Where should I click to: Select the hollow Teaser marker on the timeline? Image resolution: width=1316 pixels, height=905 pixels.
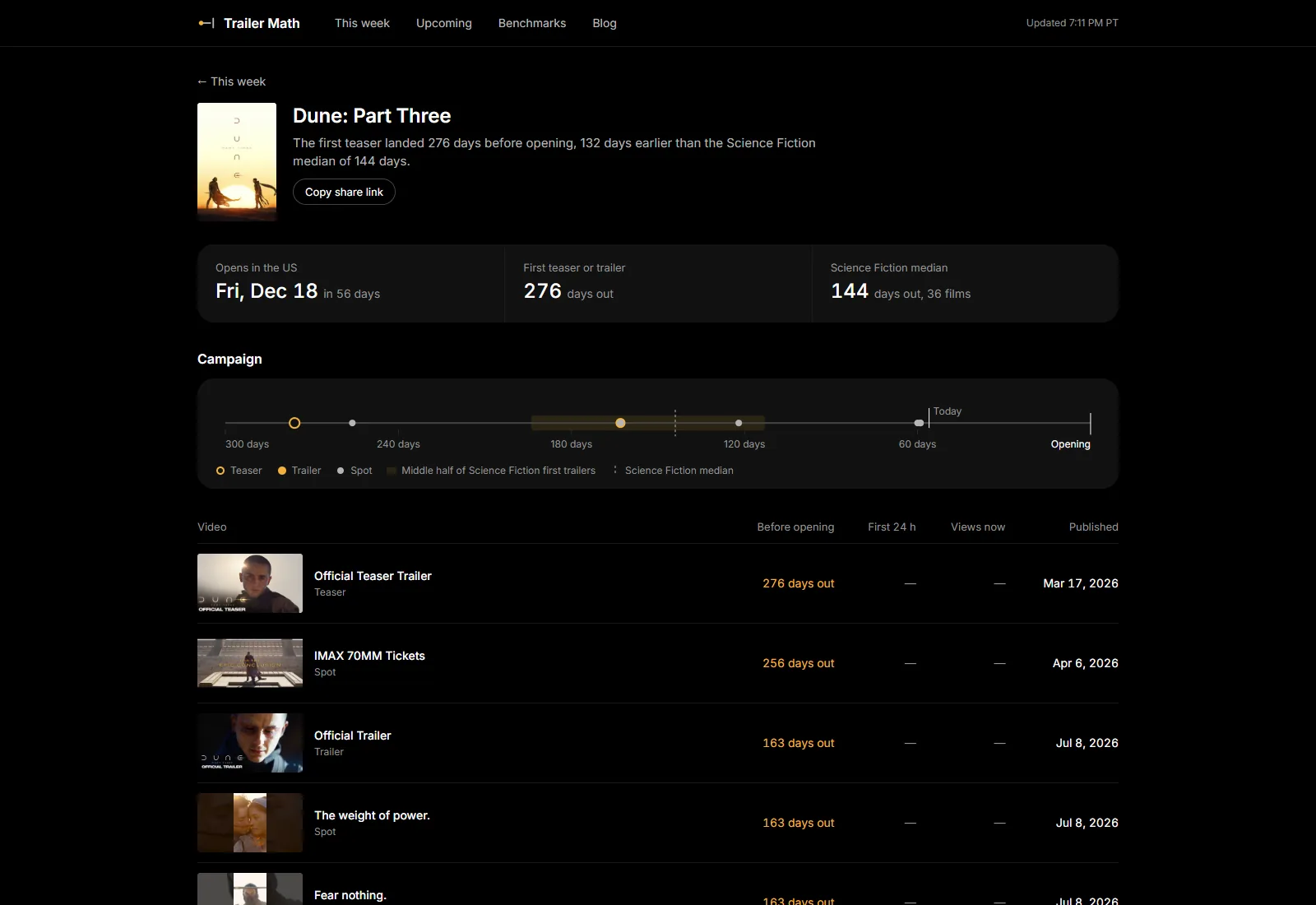tap(294, 423)
